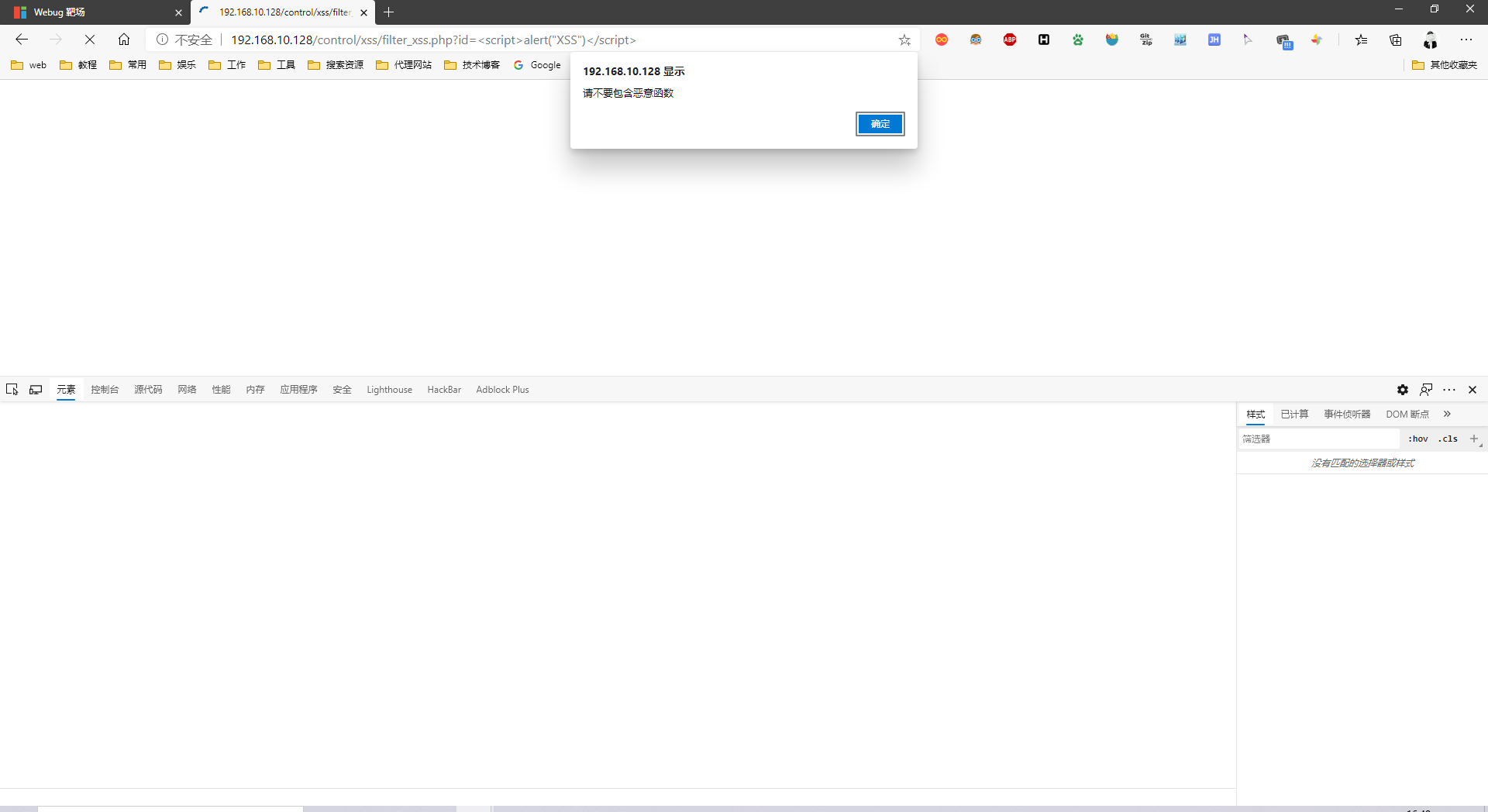Open the DevTools customize three-dot menu
Screen dimensions: 1488x812
tap(1449, 390)
